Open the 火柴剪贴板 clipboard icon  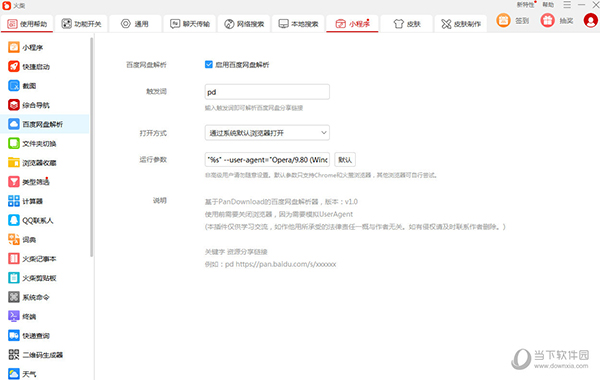tap(14, 278)
